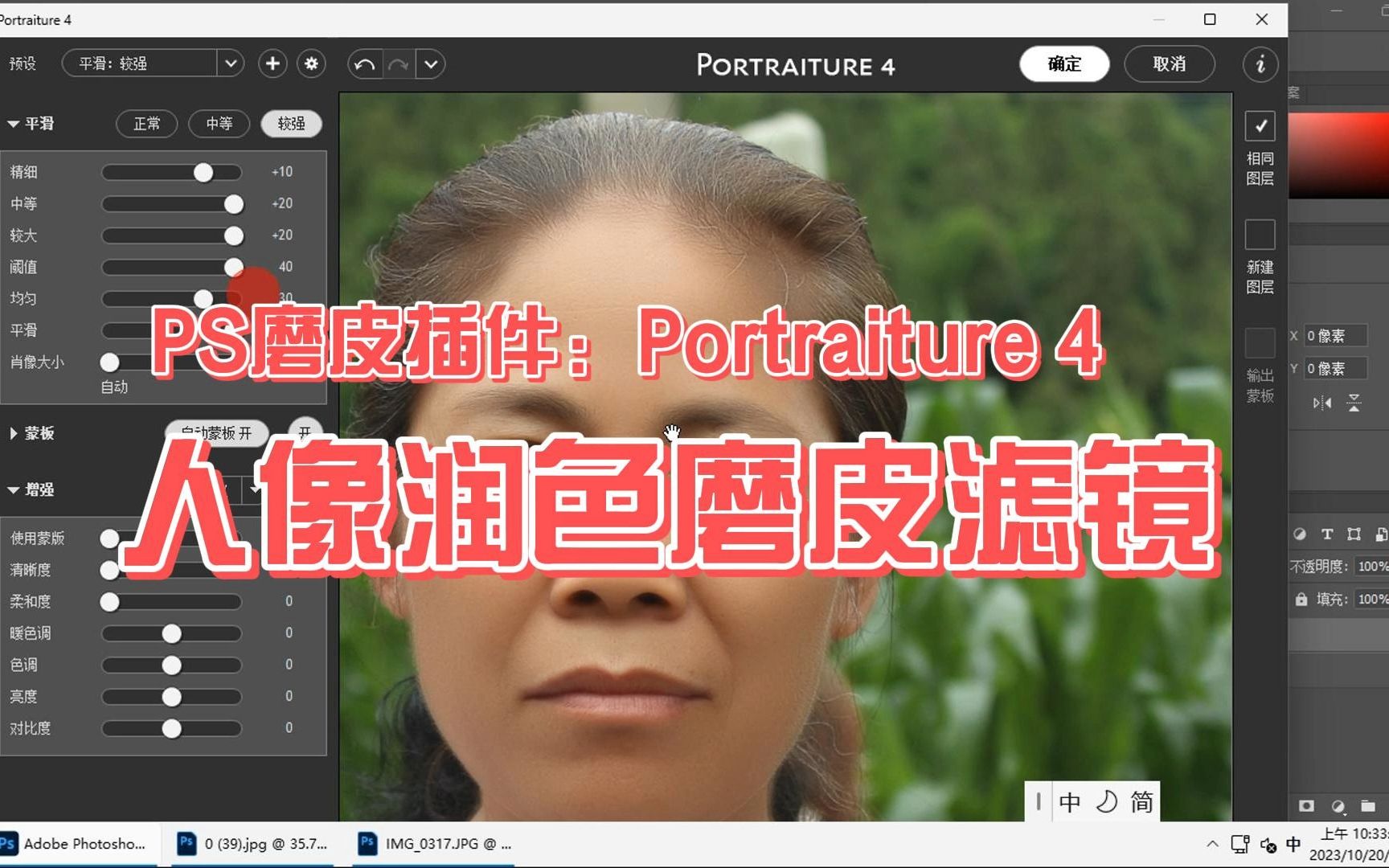
Task: Click add layer mask icon in Photoshop Layers panel
Action: coord(1306,805)
